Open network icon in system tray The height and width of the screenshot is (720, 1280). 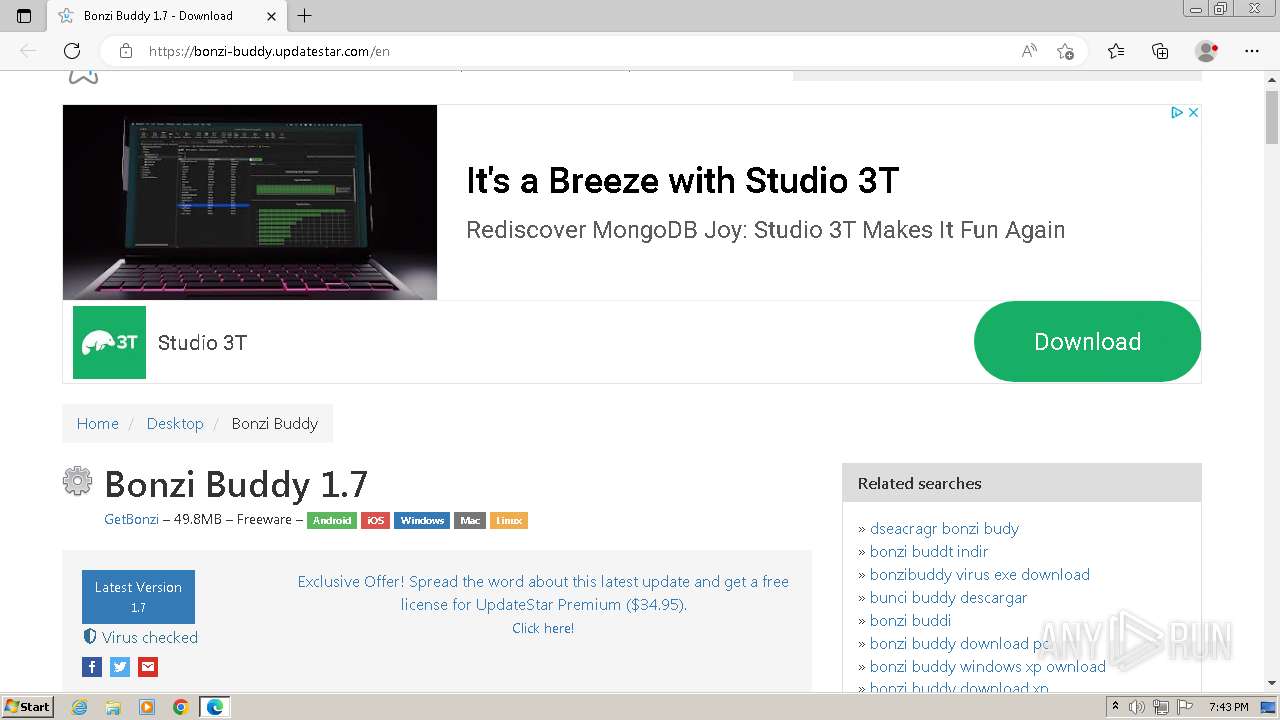pos(1161,707)
